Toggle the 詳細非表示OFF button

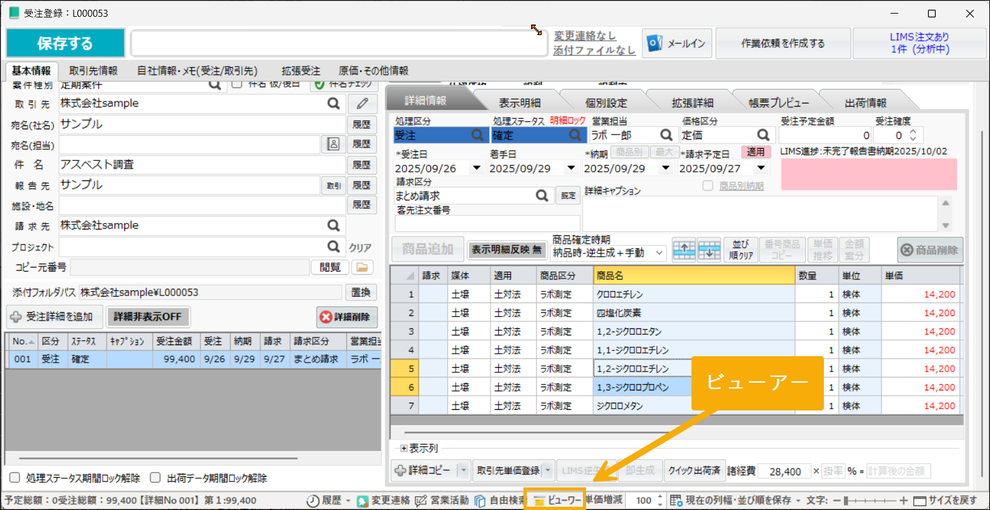[x=148, y=317]
